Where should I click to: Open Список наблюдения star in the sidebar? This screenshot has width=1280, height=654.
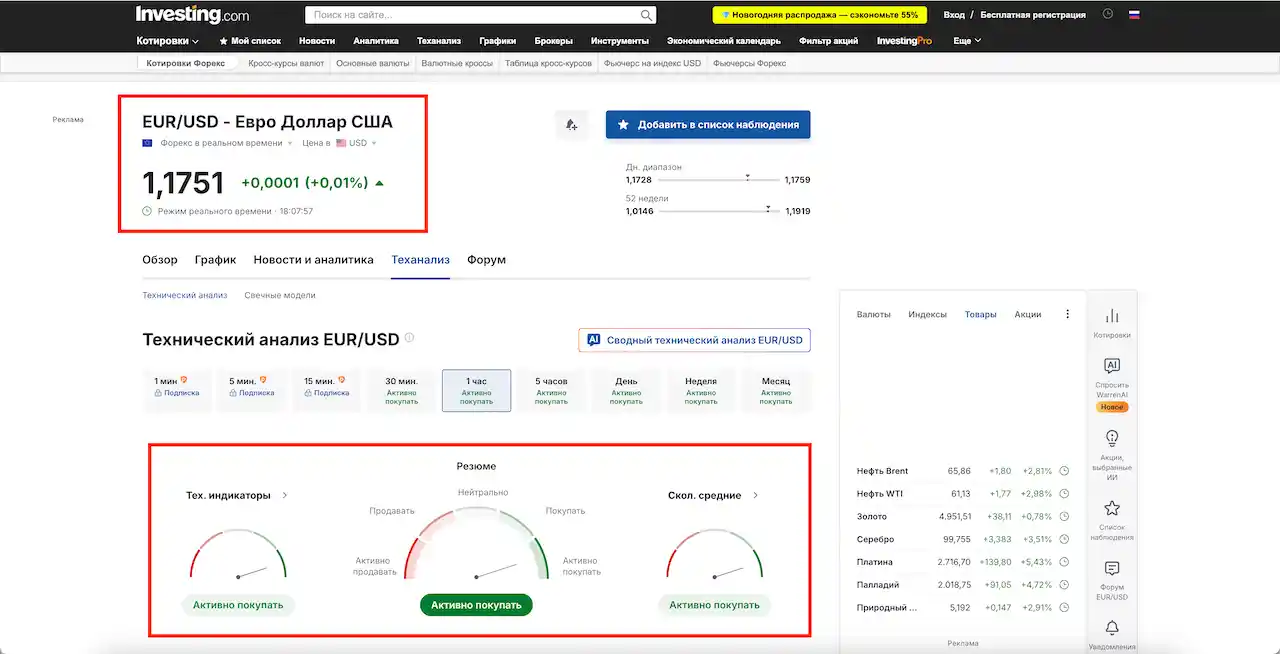click(x=1111, y=521)
